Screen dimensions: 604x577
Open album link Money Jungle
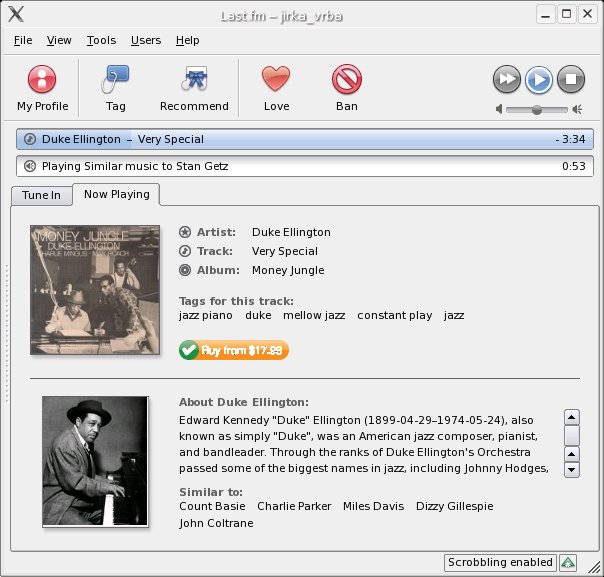pyautogui.click(x=288, y=270)
